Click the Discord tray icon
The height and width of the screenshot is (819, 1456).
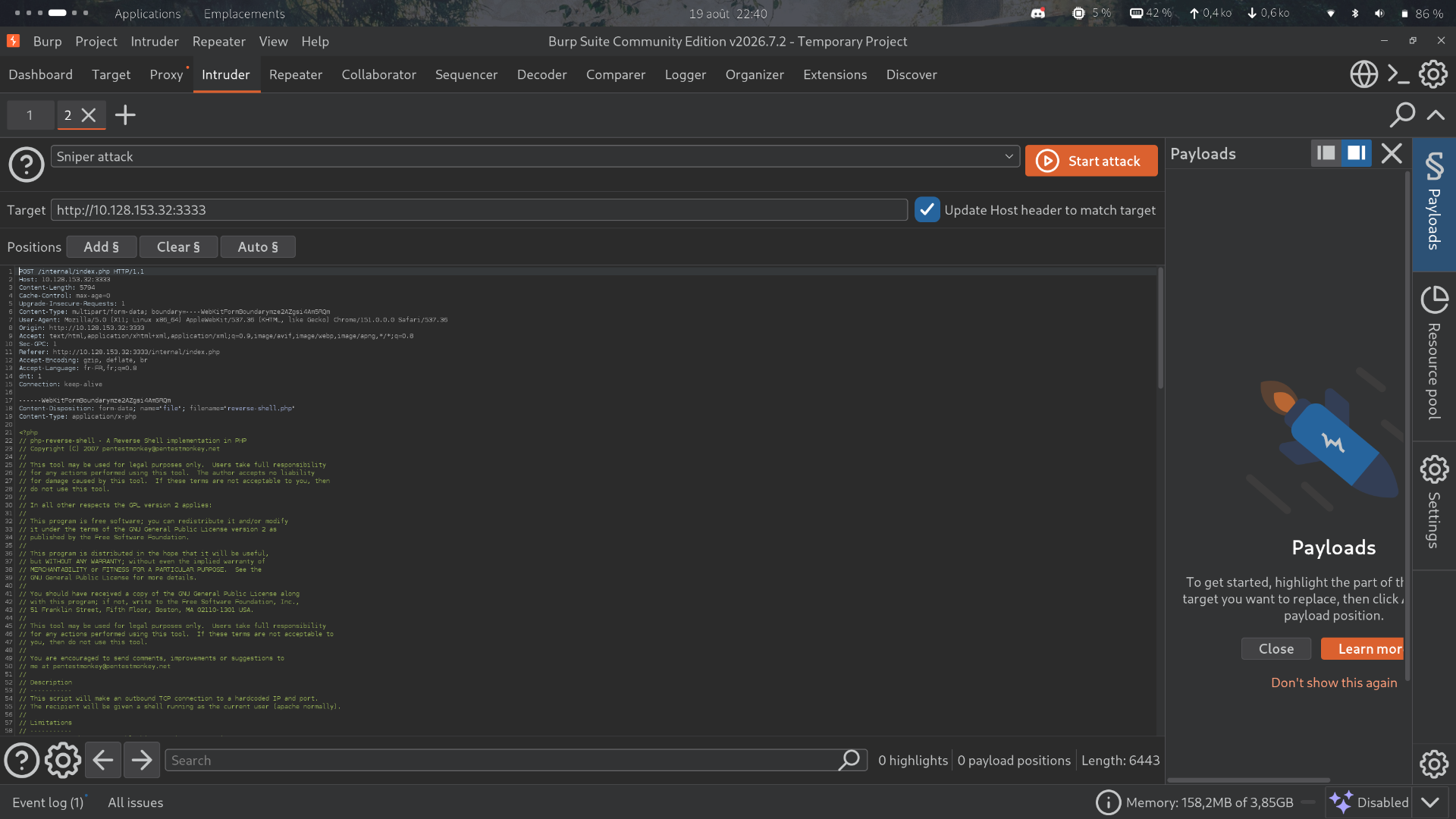coord(1037,14)
